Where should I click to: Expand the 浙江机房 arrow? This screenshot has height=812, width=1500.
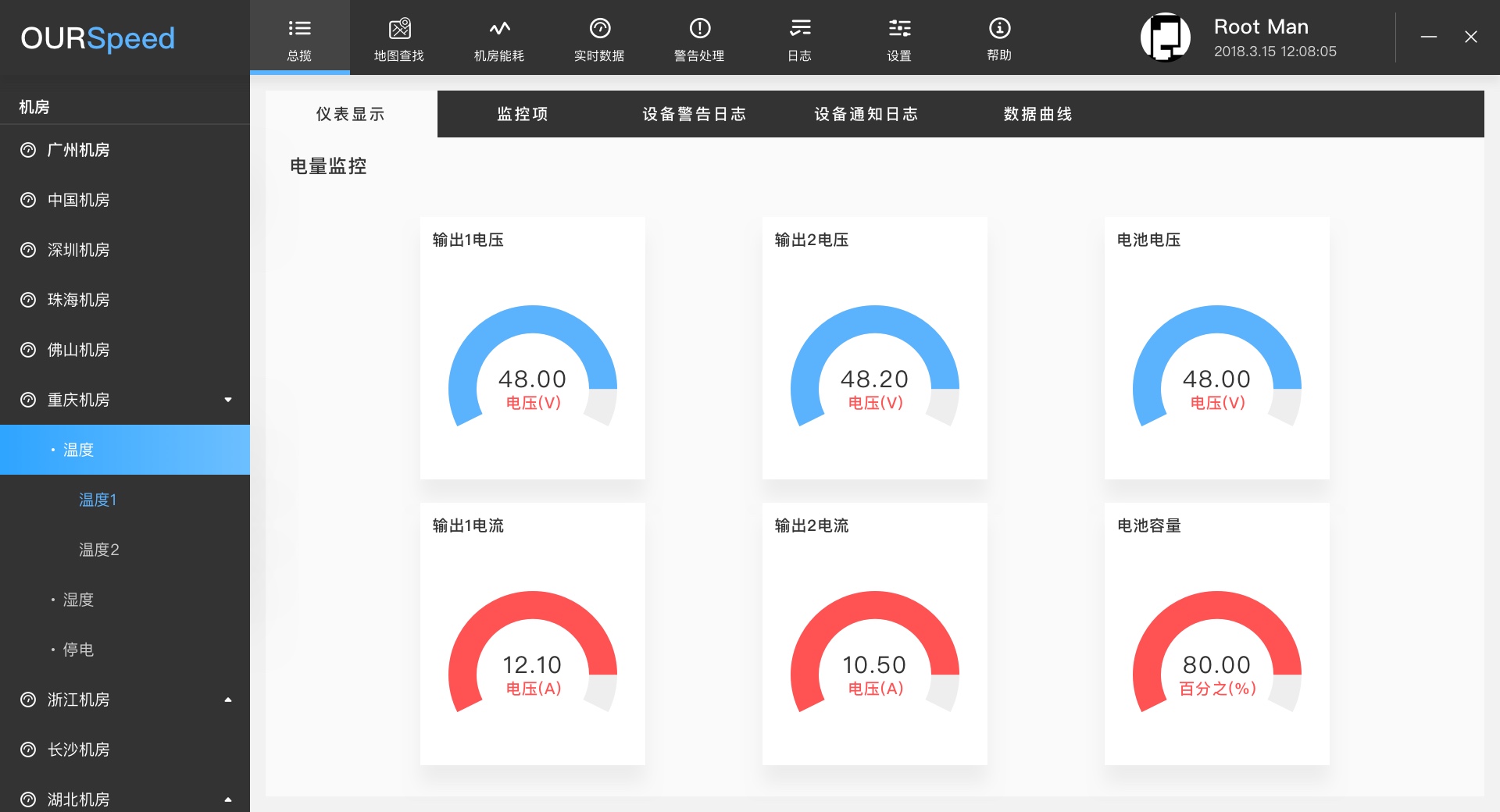click(228, 700)
